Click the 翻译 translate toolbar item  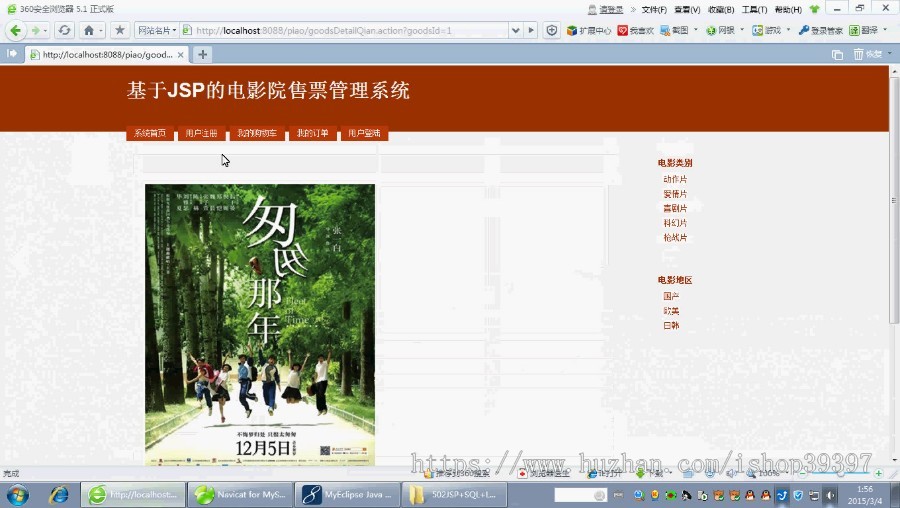click(863, 30)
